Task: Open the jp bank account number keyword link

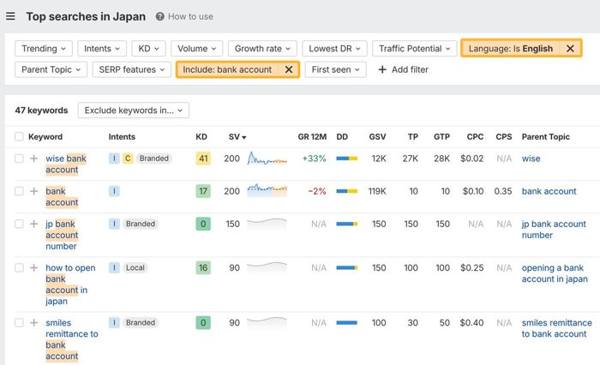Action: point(62,235)
